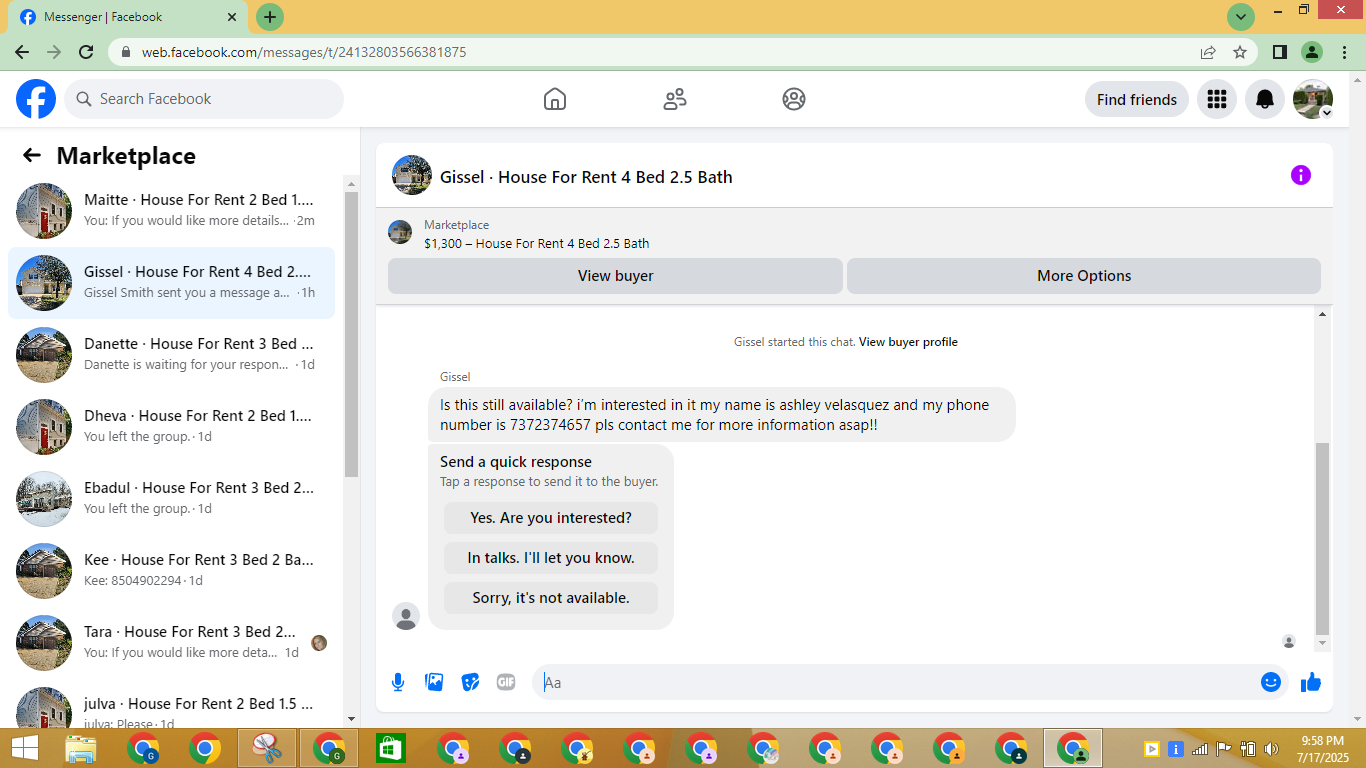Open the Groups icon in top navigation
This screenshot has height=768, width=1366.
[x=794, y=99]
